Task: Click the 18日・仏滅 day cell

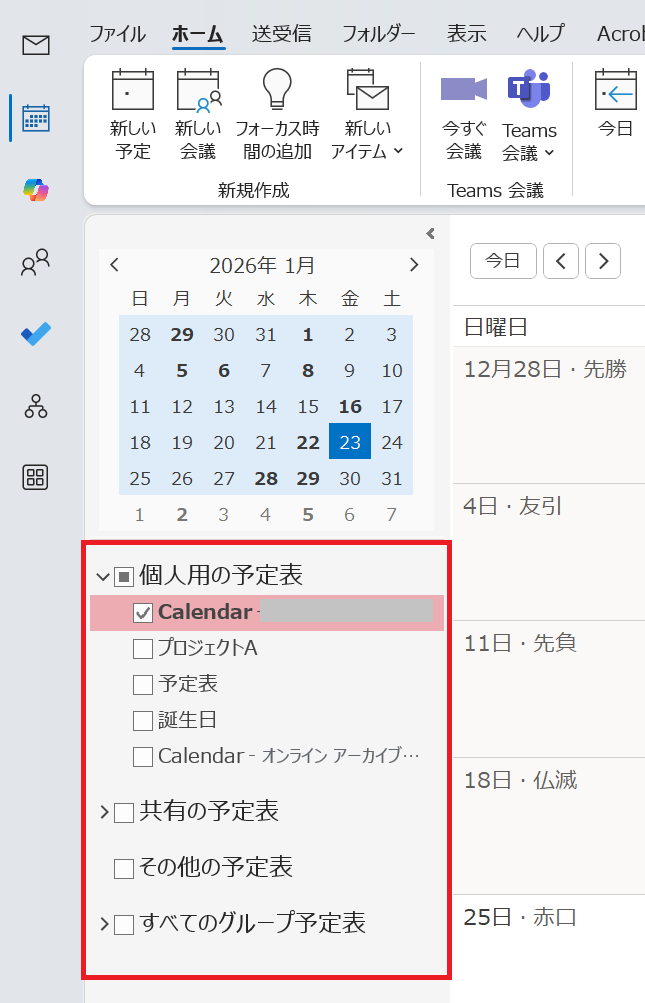Action: (x=549, y=826)
